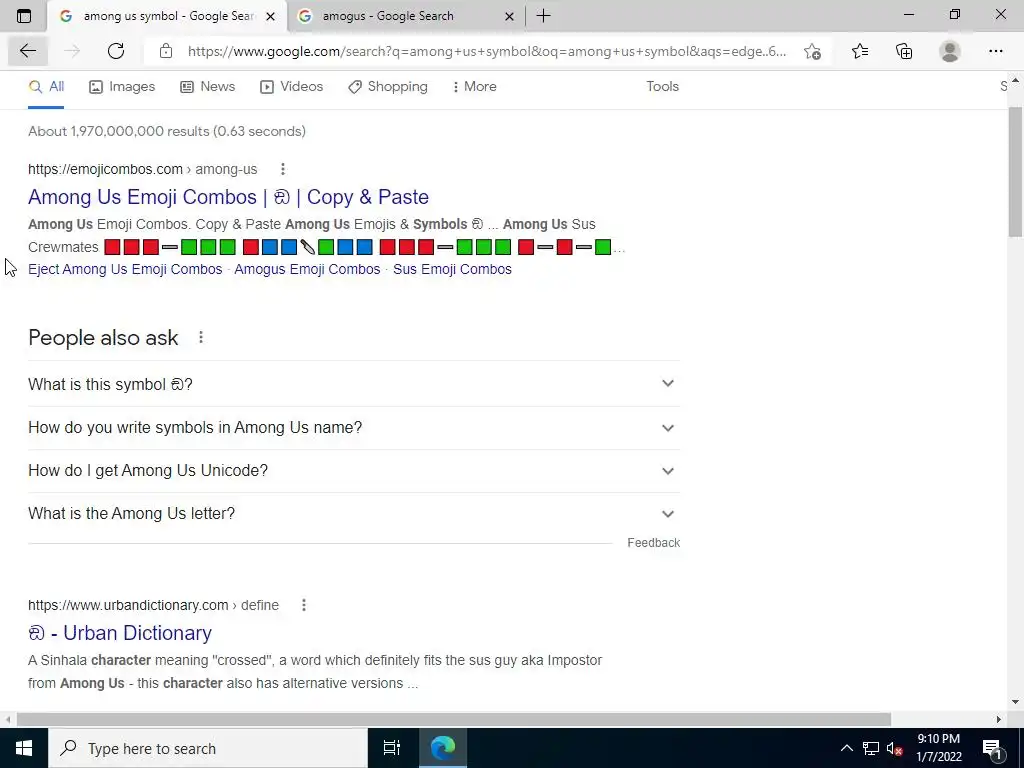This screenshot has width=1024, height=768.
Task: Click the scroll down arrow
Action: pos(1015,703)
